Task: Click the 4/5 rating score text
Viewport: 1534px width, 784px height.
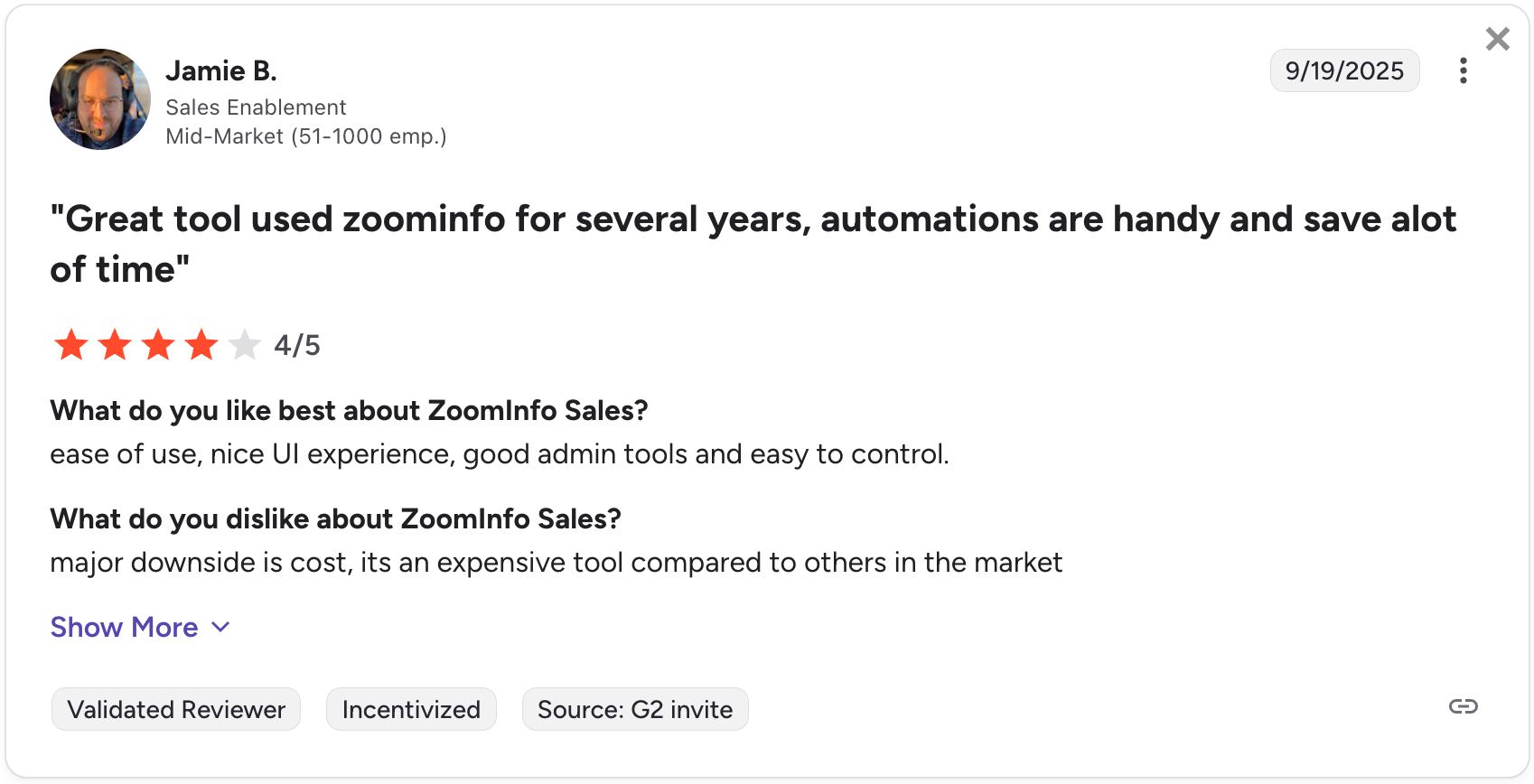Action: click(297, 345)
